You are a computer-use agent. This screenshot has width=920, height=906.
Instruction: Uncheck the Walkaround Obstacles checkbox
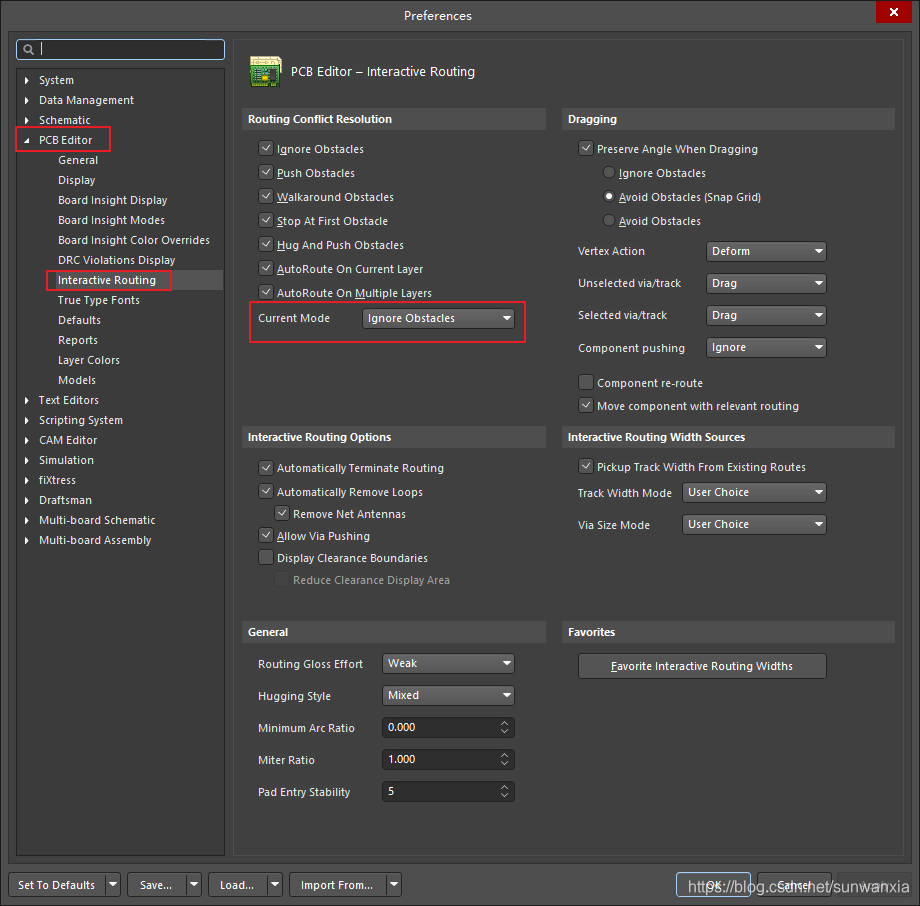(266, 196)
